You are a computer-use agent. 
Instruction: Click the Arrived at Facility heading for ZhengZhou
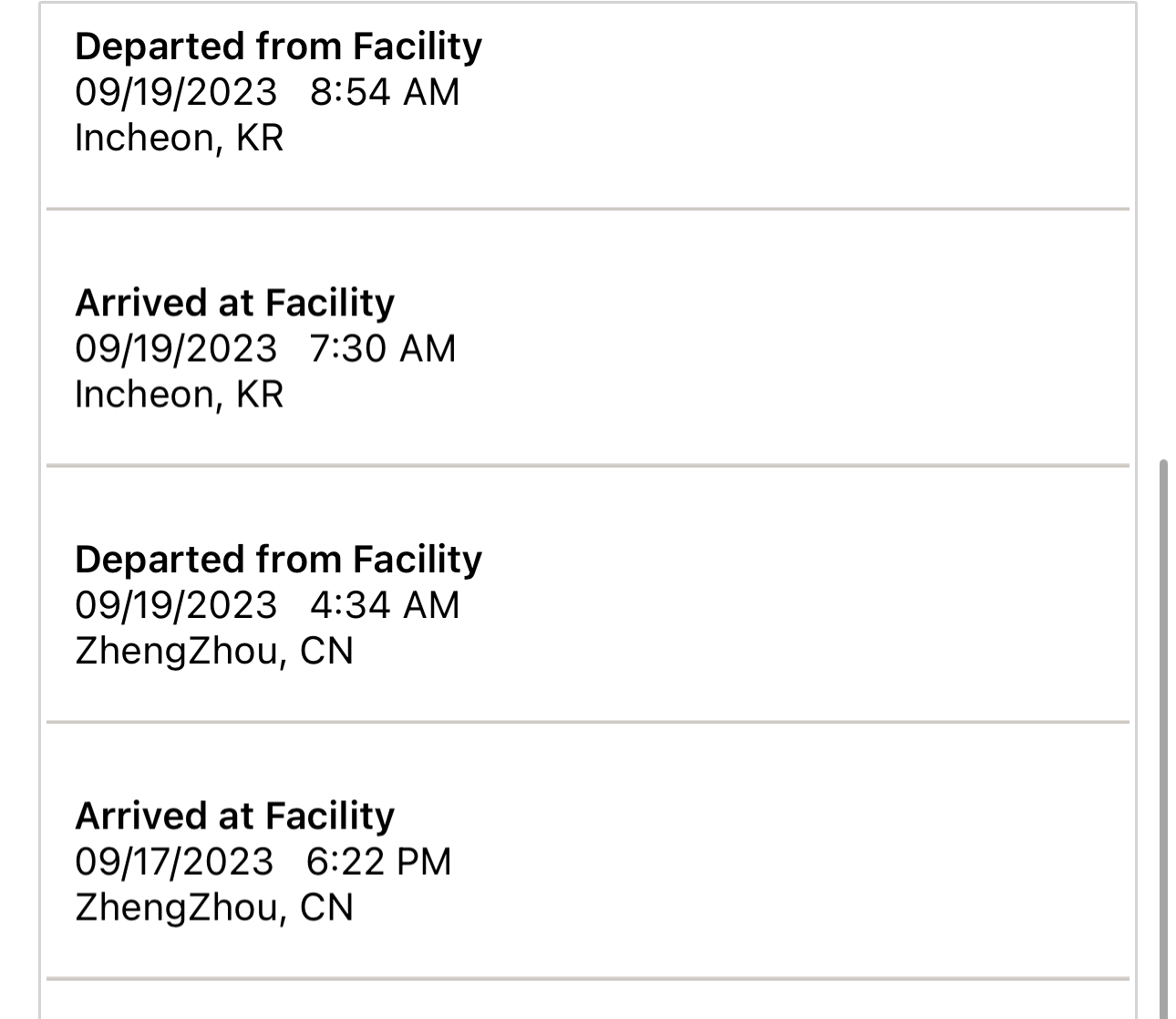click(x=235, y=817)
